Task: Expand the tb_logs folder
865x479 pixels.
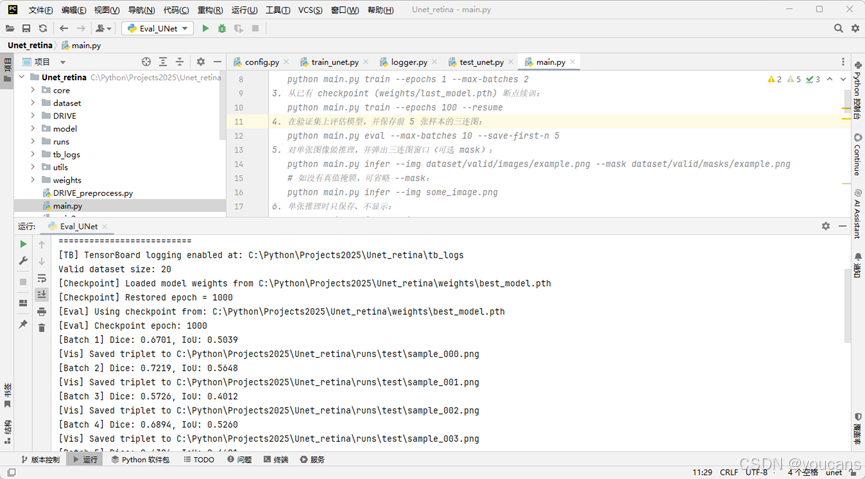Action: [33, 154]
